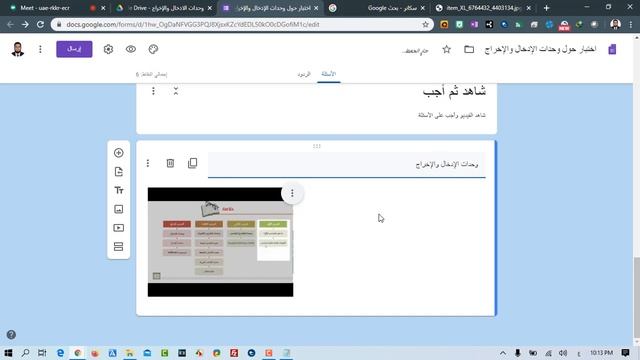Toggle the taskbar microphone icon

pos(518,353)
